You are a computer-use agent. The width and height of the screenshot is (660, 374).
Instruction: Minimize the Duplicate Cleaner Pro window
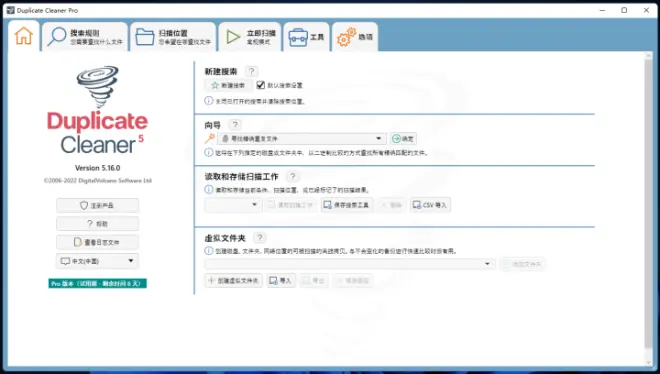point(602,10)
